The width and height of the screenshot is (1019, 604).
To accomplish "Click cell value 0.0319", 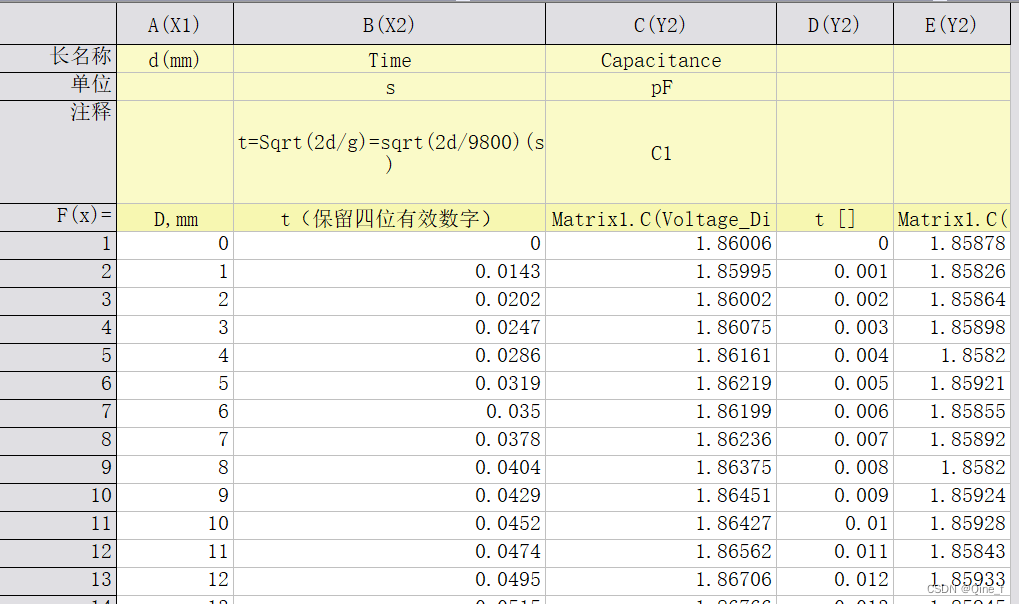I will [x=389, y=385].
